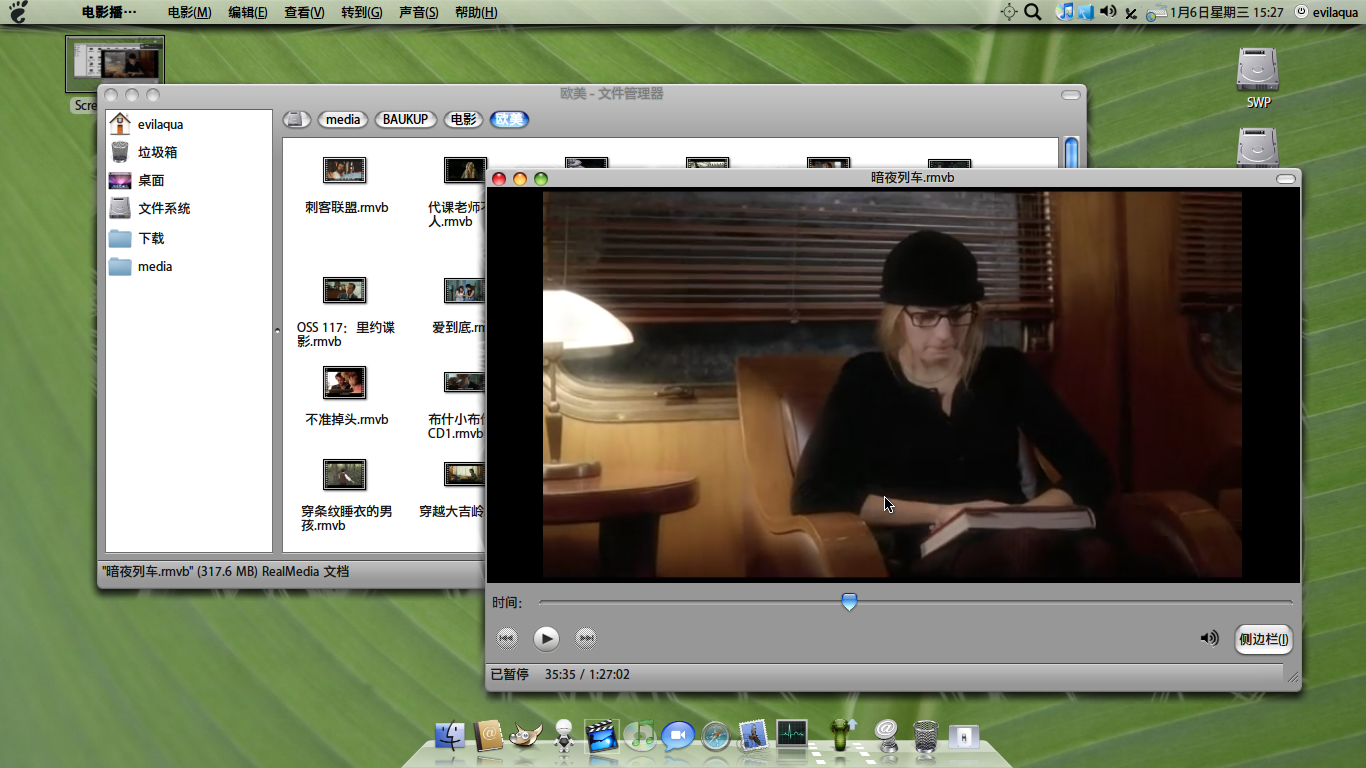Open the 查看(V) menu
Image resolution: width=1366 pixels, height=768 pixels.
click(x=304, y=12)
